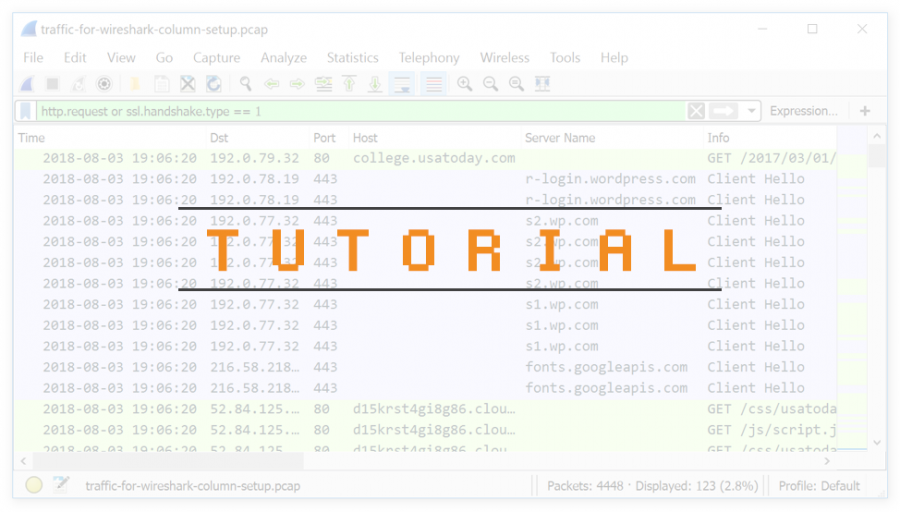Open the Statistics menu

coord(352,57)
